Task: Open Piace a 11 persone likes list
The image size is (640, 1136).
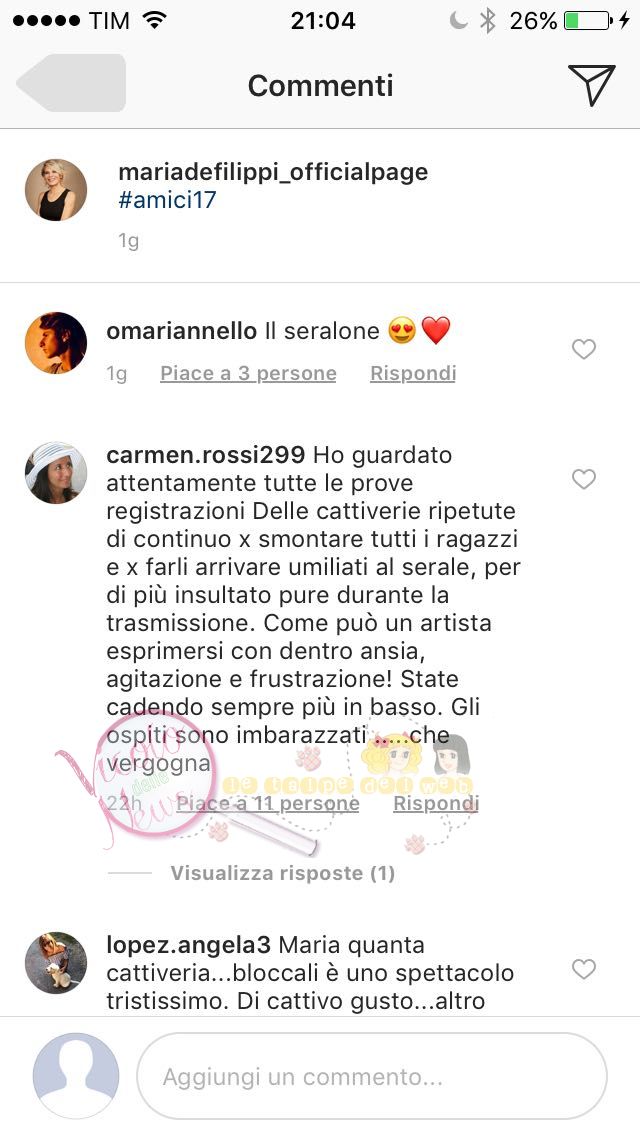Action: tap(267, 803)
